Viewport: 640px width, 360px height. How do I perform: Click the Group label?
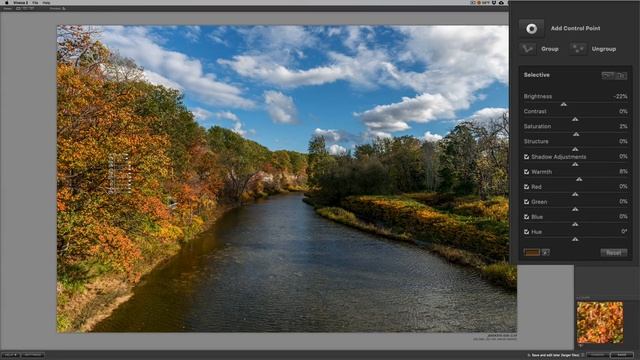pos(549,49)
